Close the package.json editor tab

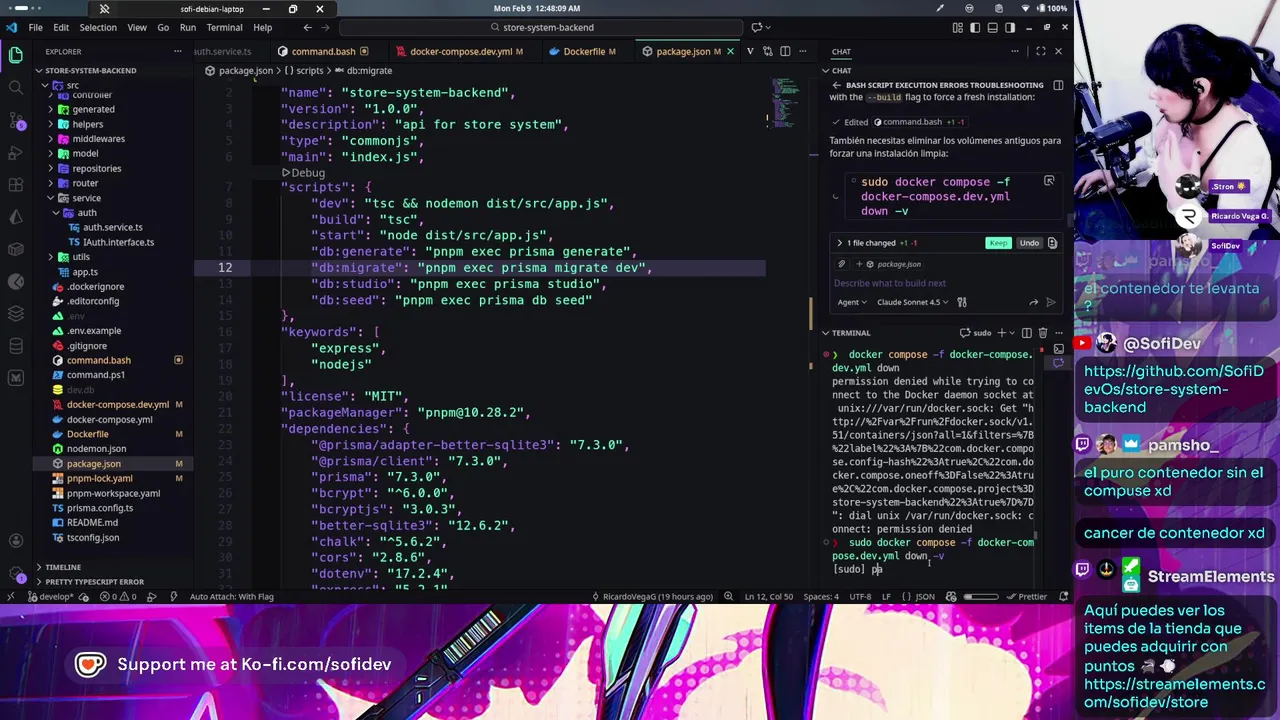(730, 51)
